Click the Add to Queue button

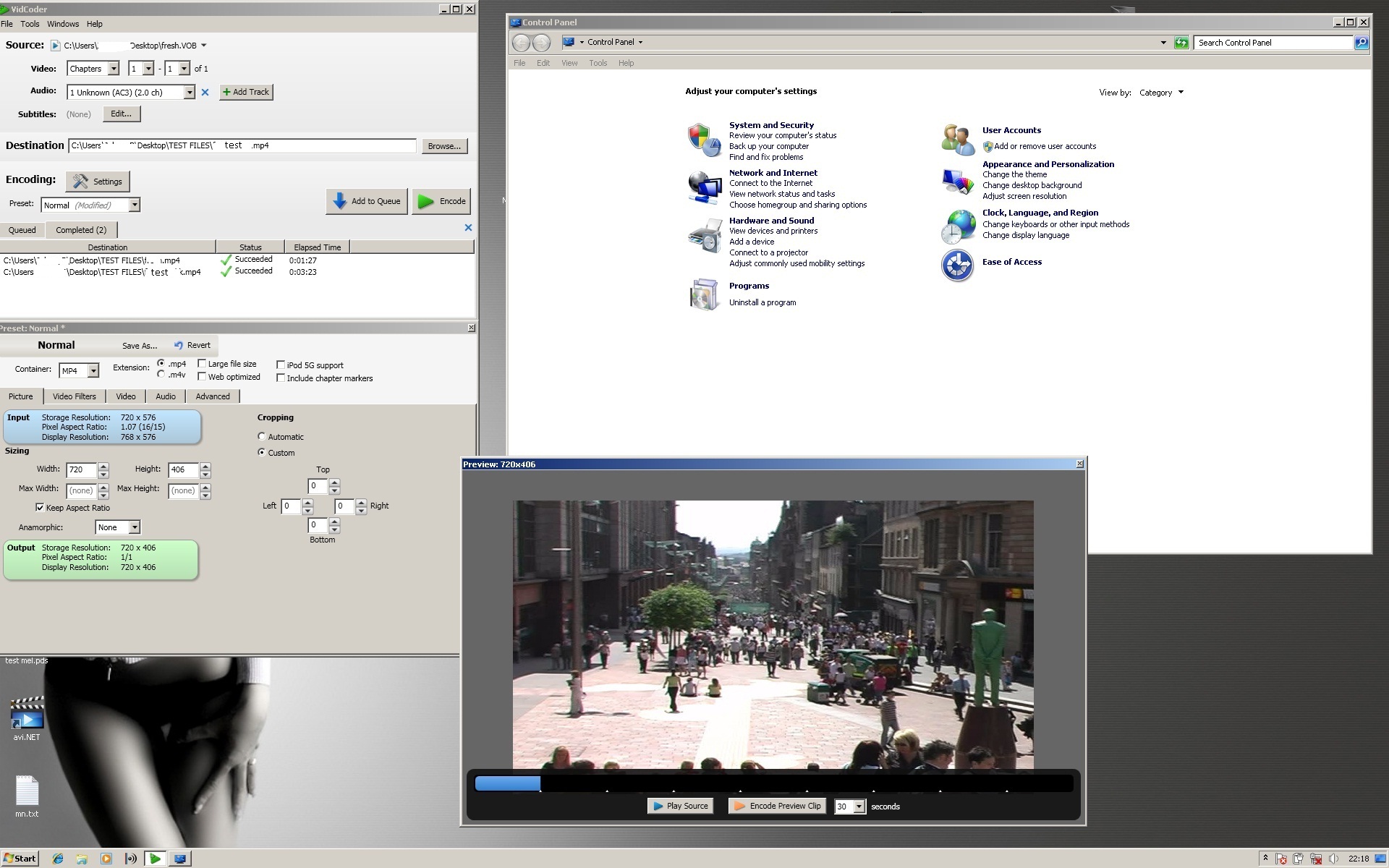pos(367,201)
